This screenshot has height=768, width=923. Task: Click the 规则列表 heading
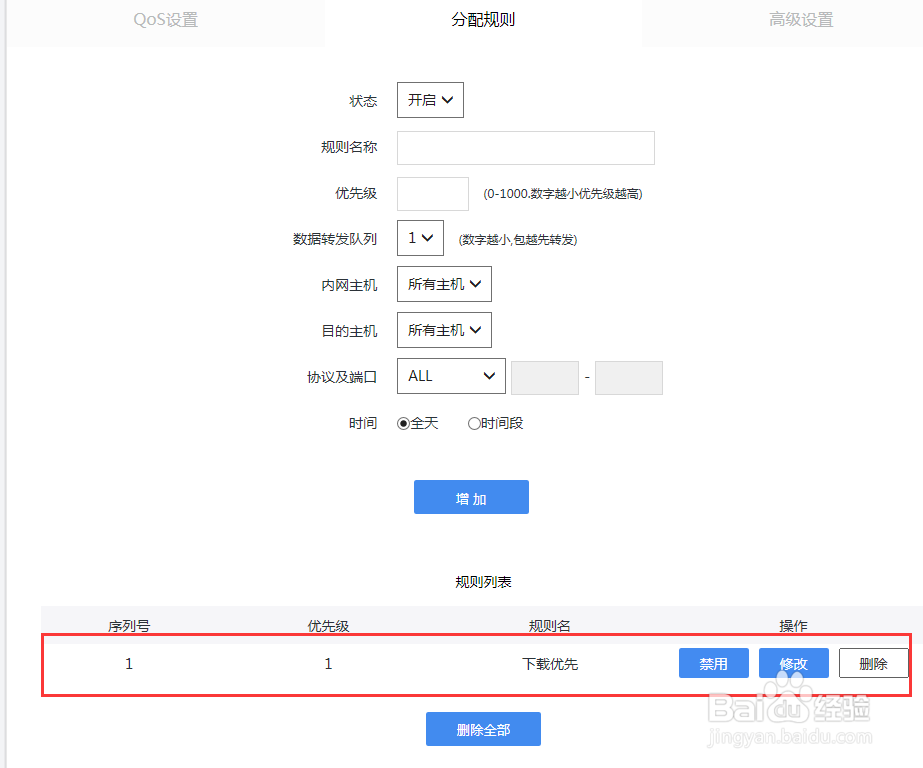point(483,582)
